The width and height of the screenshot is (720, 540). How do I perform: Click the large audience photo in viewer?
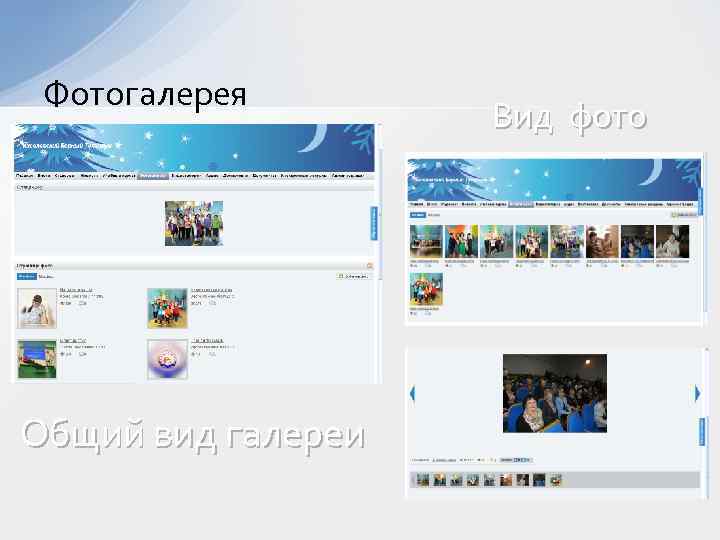pyautogui.click(x=555, y=393)
